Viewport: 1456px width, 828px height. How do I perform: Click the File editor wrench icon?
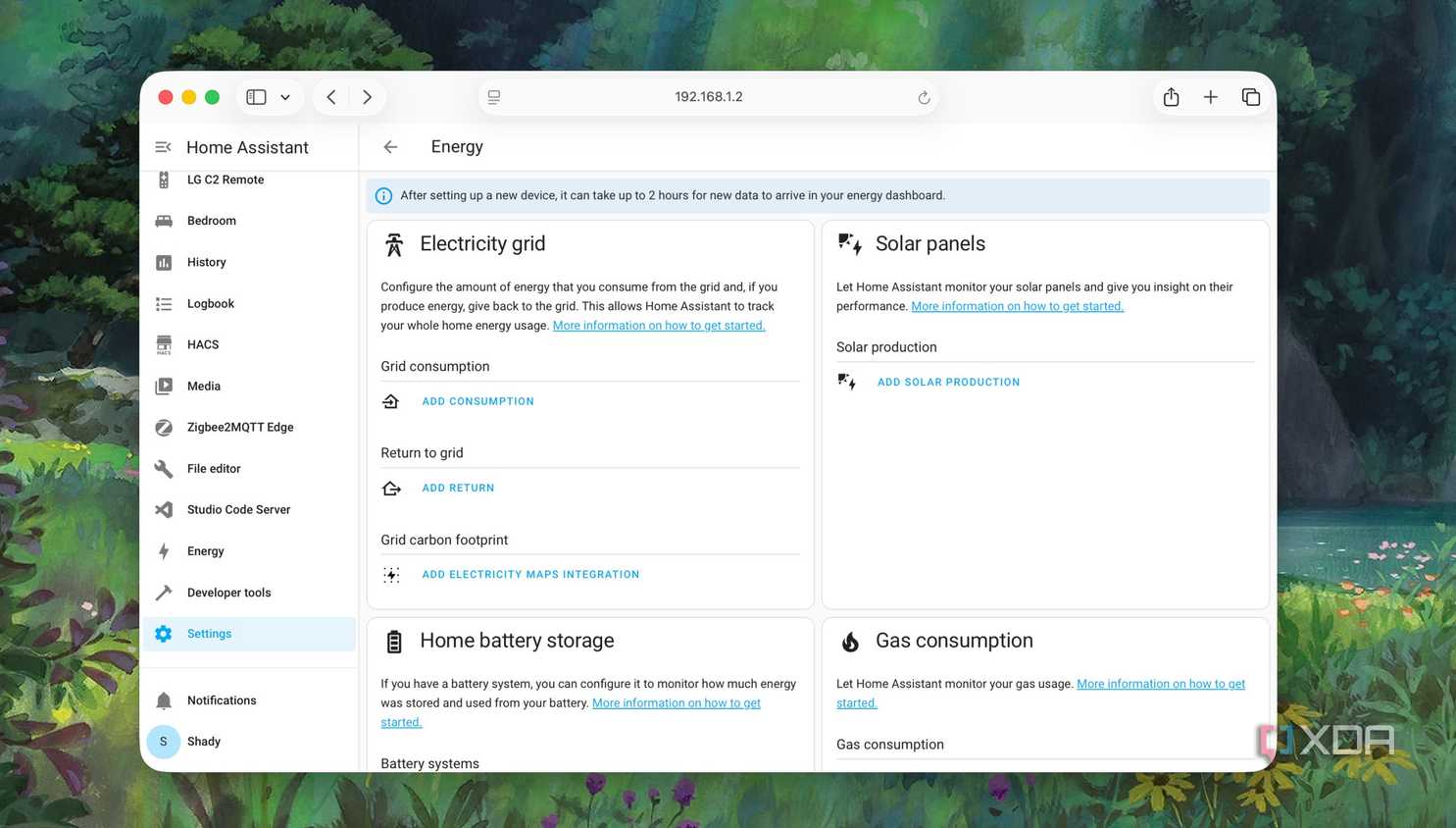pyautogui.click(x=164, y=469)
